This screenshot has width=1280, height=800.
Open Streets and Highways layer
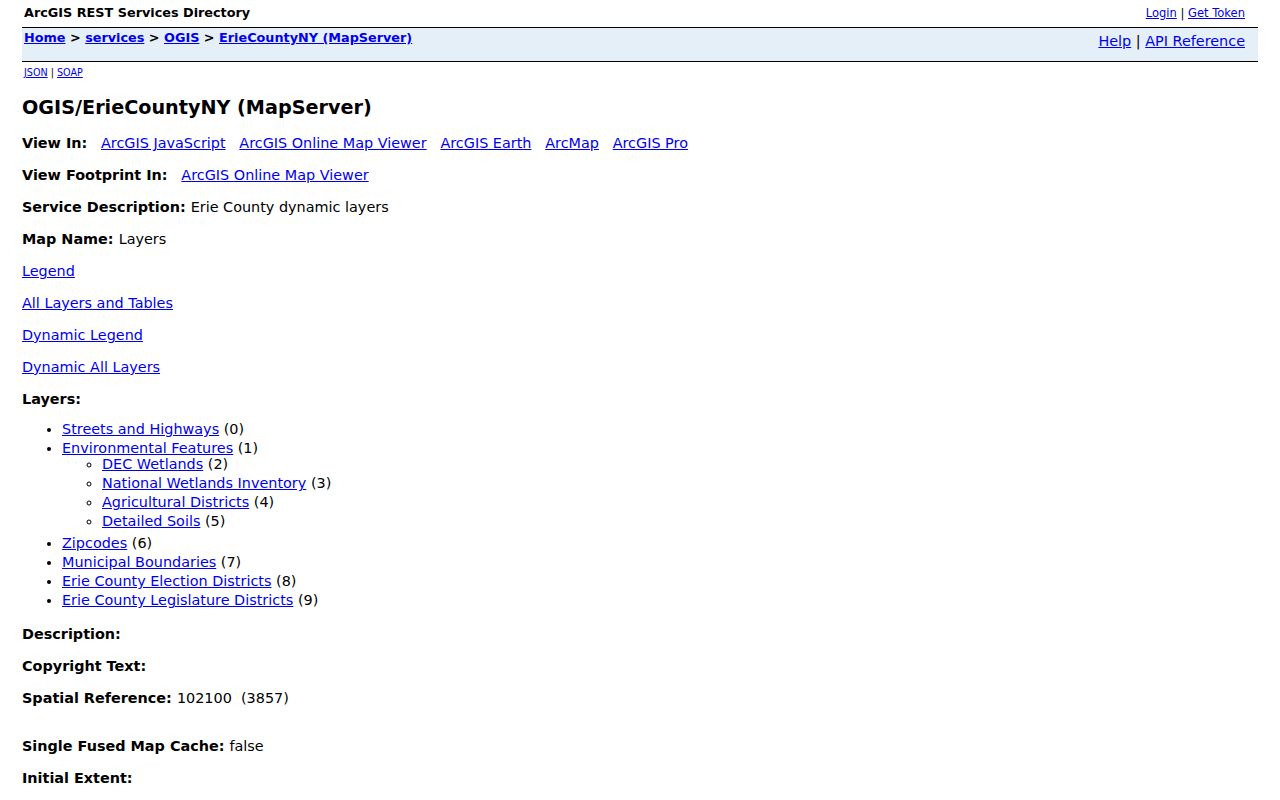pyautogui.click(x=140, y=429)
